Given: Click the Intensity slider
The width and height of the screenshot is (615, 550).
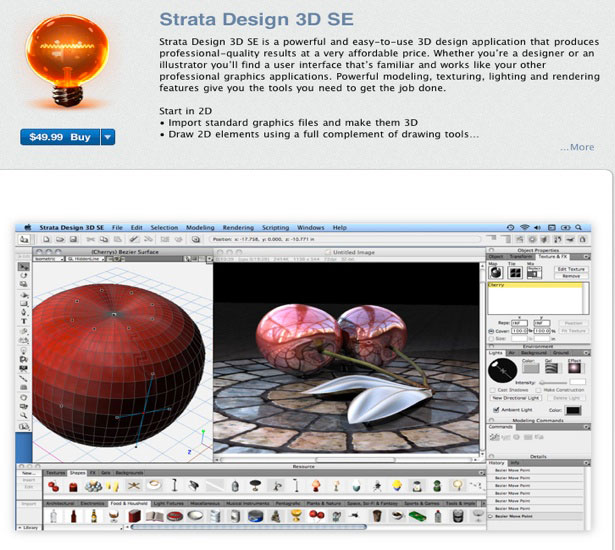Looking at the screenshot, I should coord(553,382).
